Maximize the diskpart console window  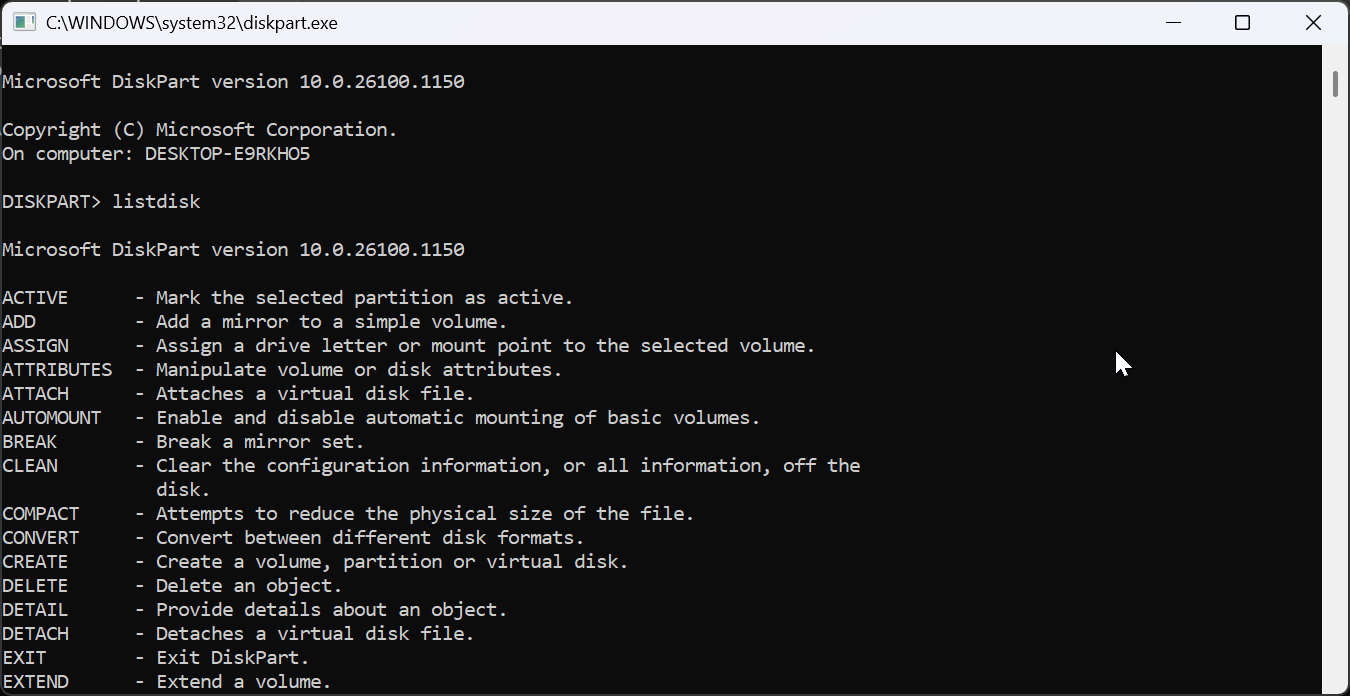(1242, 22)
